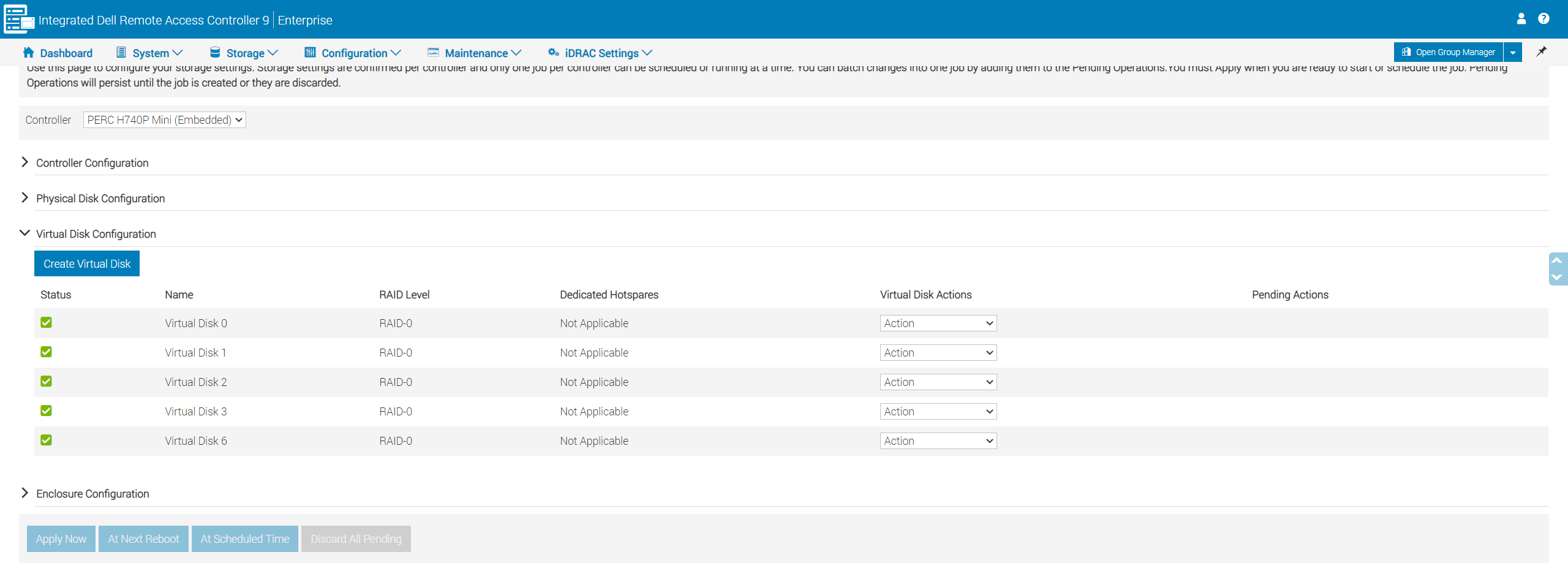Click the Dashboard home icon
This screenshot has height=571, width=1568.
tap(28, 52)
